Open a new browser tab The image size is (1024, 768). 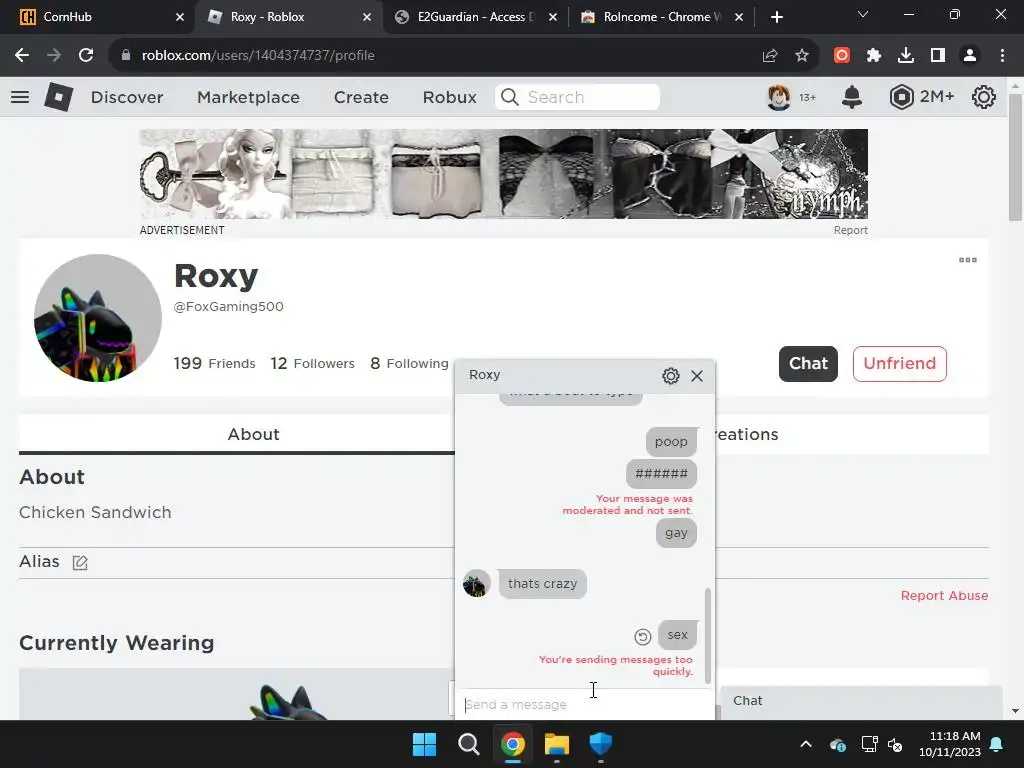pos(776,17)
